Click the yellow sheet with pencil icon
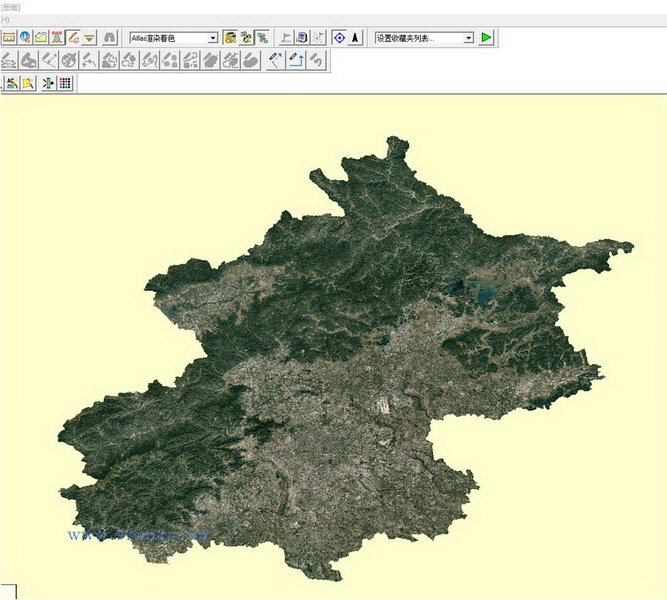The image size is (667, 600). 29,83
